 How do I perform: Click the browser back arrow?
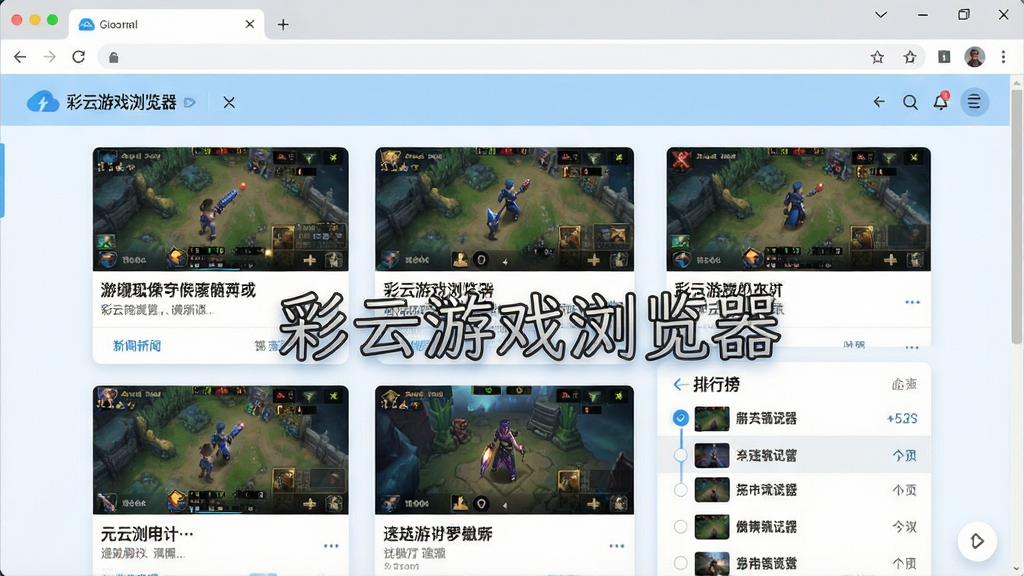(x=20, y=57)
